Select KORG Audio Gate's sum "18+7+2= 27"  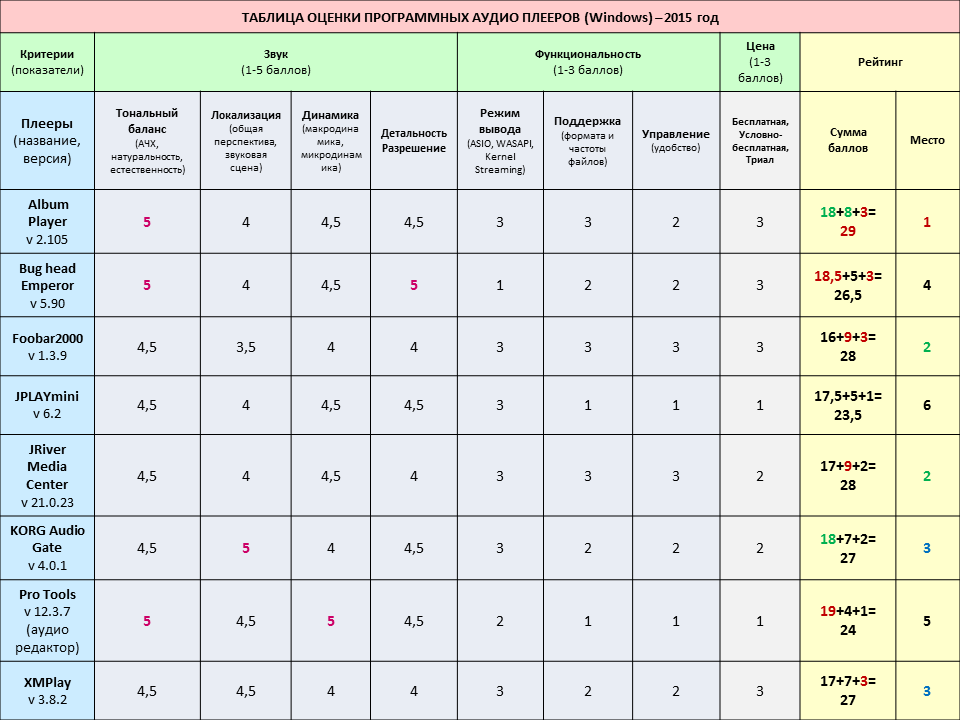coord(848,548)
